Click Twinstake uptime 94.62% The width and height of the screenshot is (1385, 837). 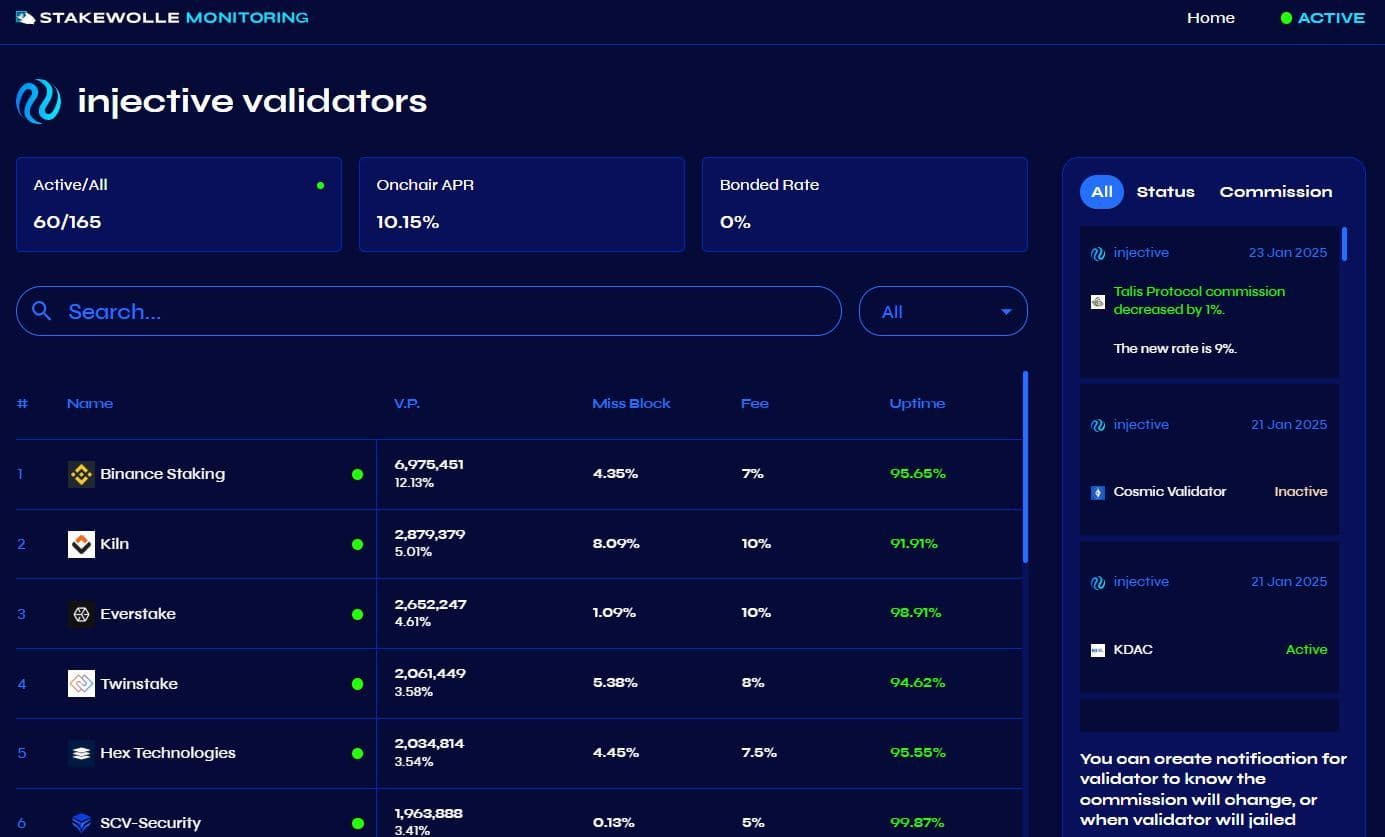(917, 683)
